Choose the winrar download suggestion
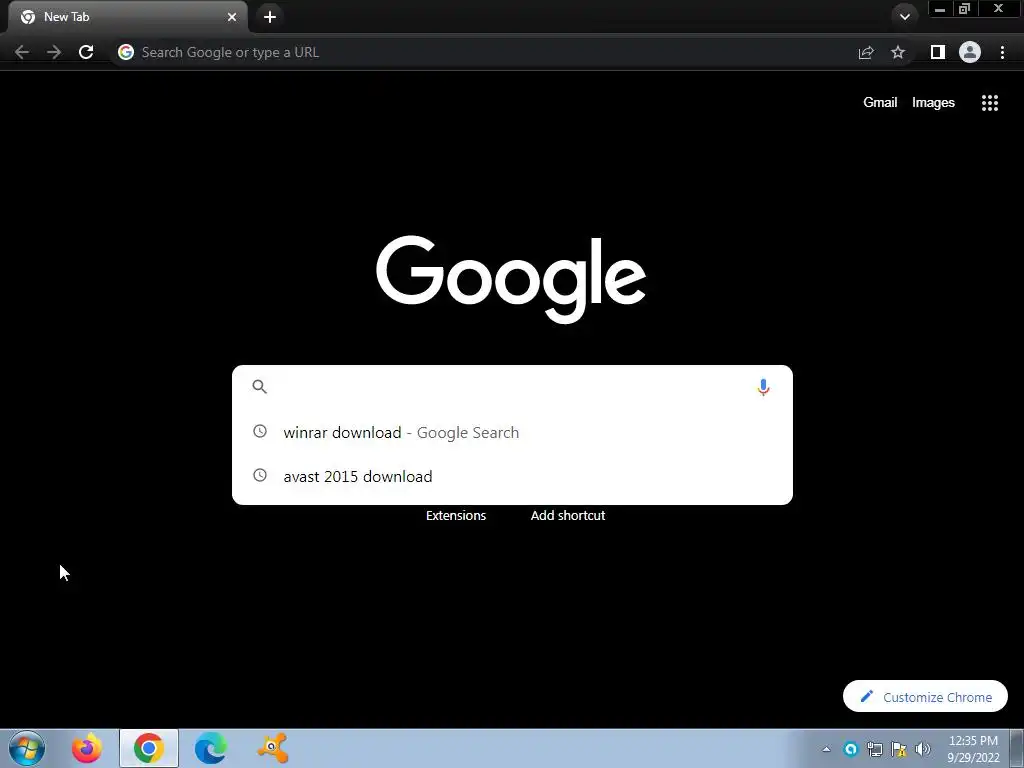This screenshot has height=768, width=1024. click(512, 432)
